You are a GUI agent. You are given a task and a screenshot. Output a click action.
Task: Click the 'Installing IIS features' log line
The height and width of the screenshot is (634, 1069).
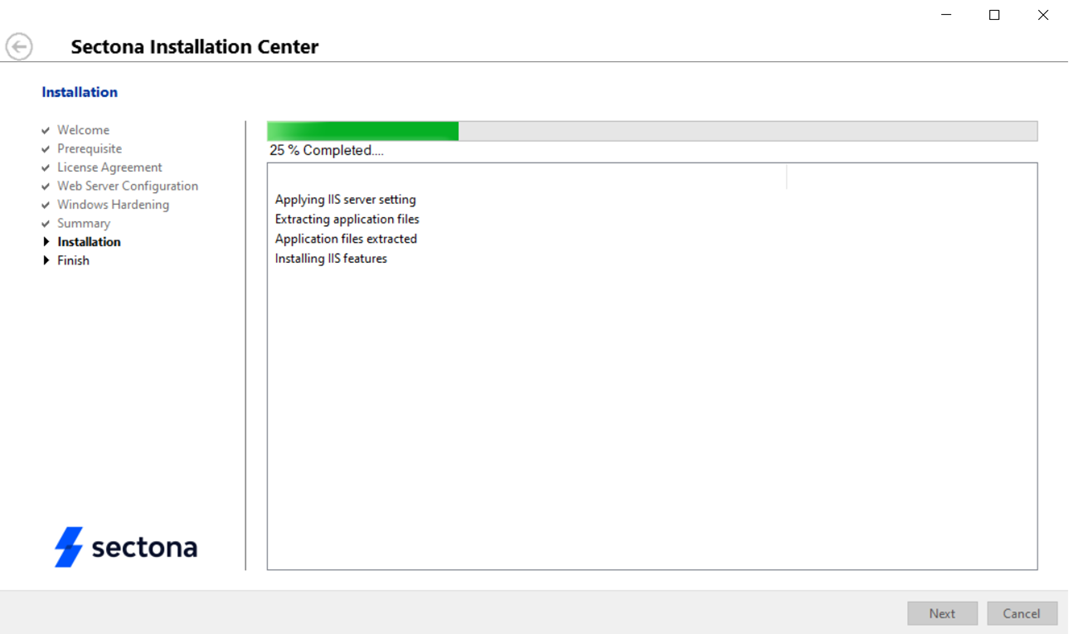click(x=331, y=259)
